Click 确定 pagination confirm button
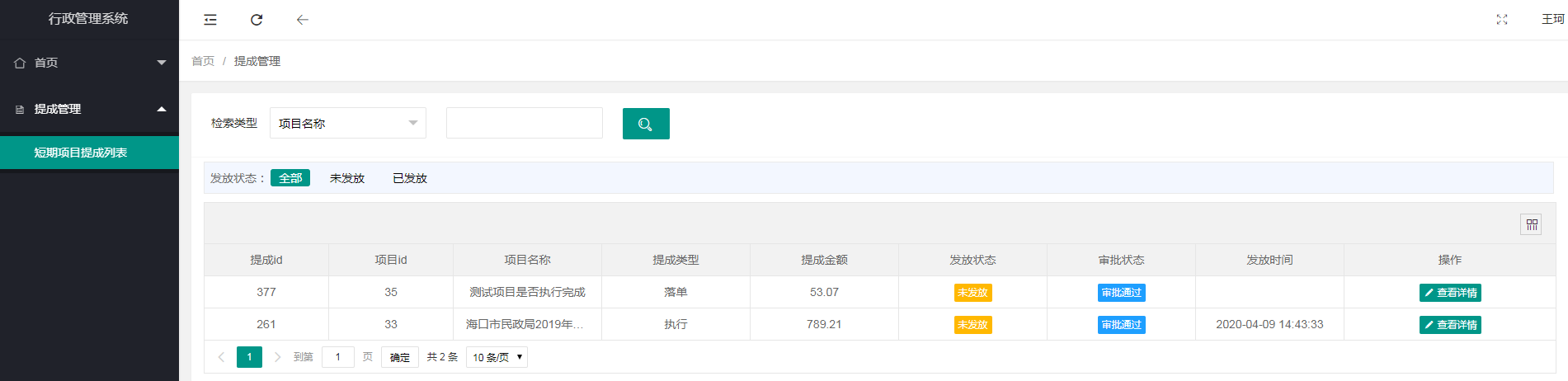 coord(400,357)
